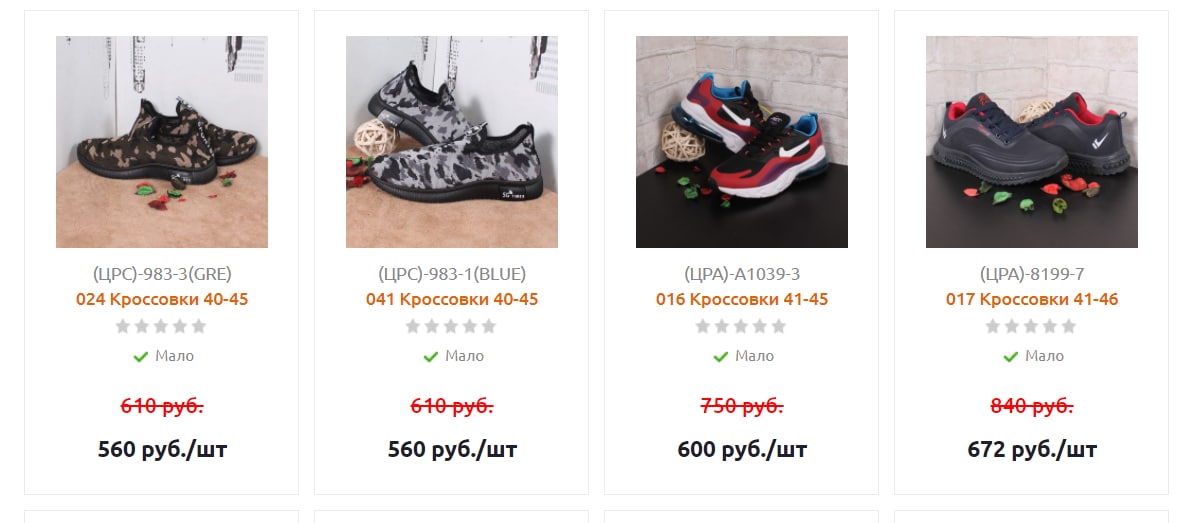This screenshot has width=1192, height=523.
Task: Rate 016 Кроссовки with the first star
Action: (x=703, y=326)
